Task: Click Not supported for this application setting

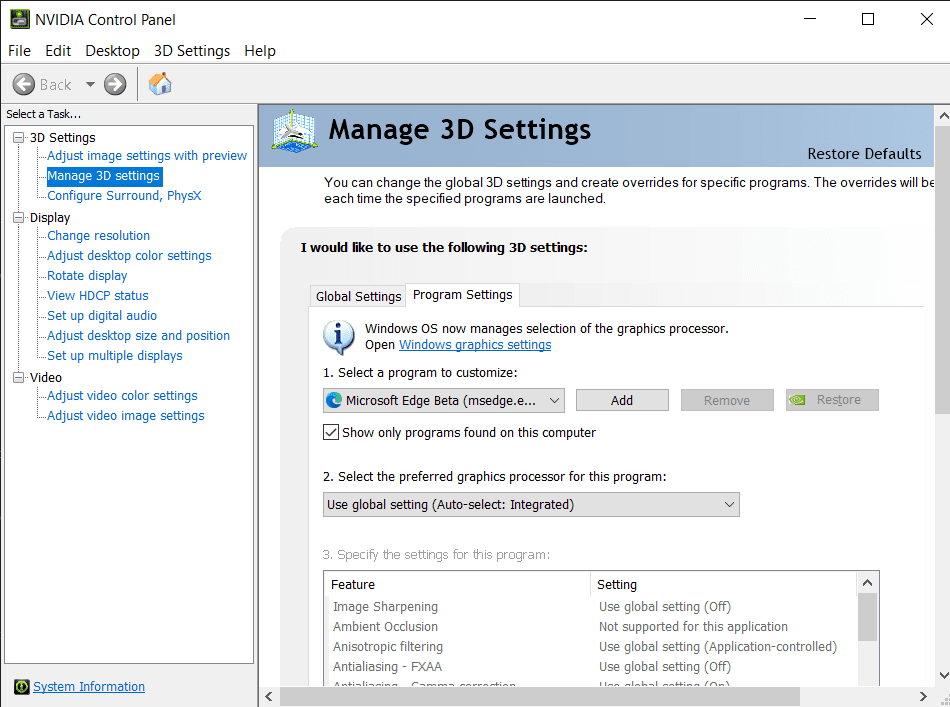Action: pyautogui.click(x=693, y=626)
